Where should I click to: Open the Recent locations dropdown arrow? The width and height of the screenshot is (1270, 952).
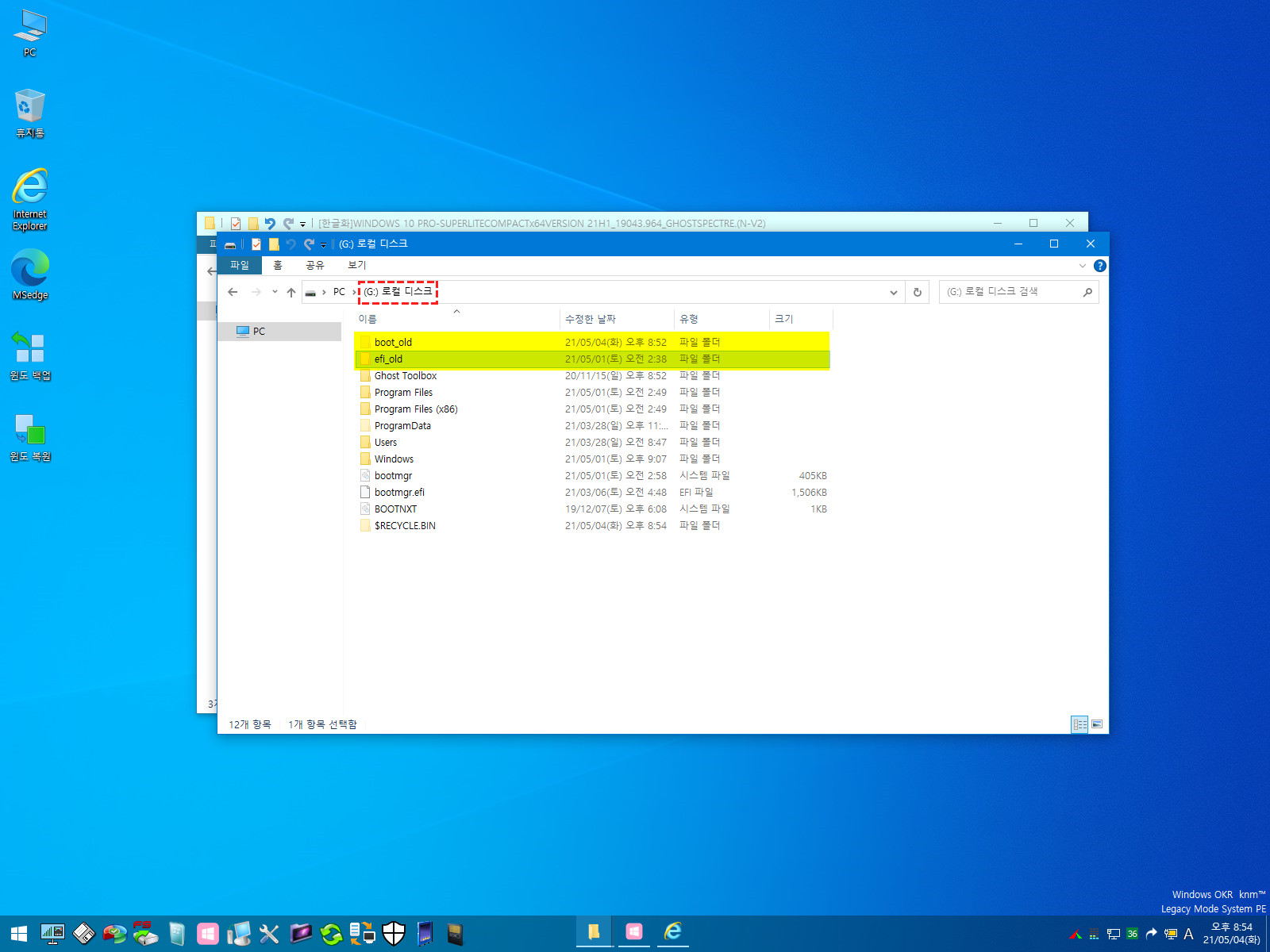tap(275, 292)
